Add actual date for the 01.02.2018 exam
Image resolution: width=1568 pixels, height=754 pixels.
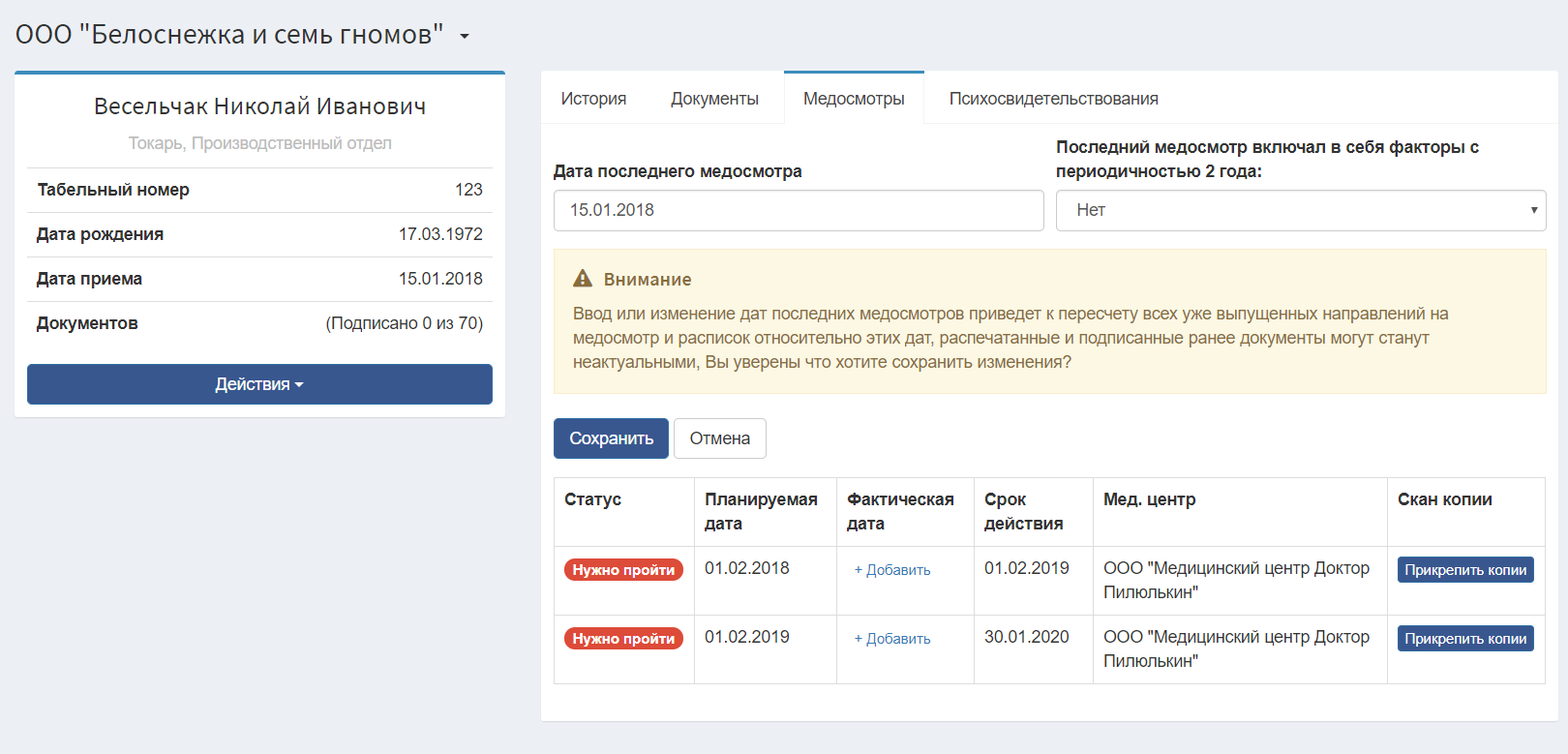click(892, 570)
